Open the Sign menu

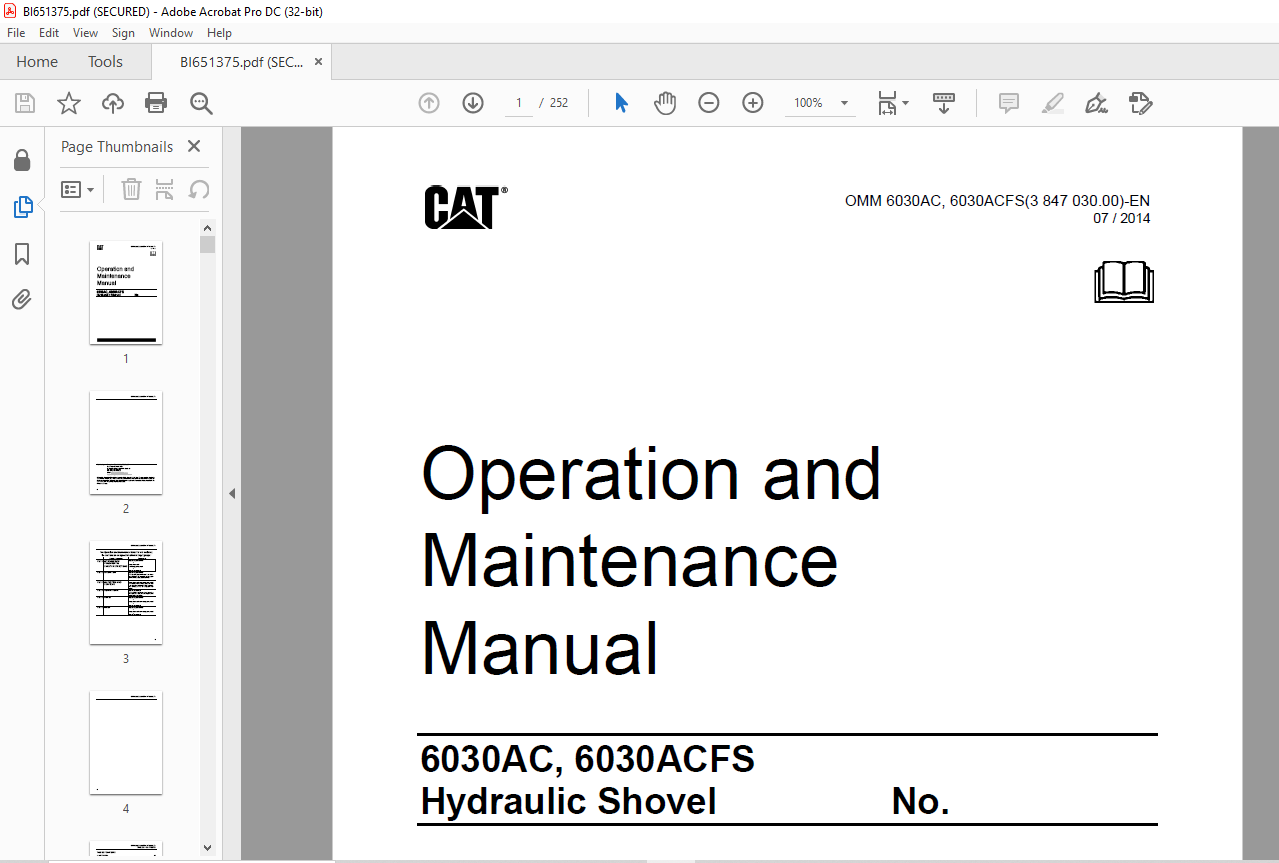click(123, 33)
